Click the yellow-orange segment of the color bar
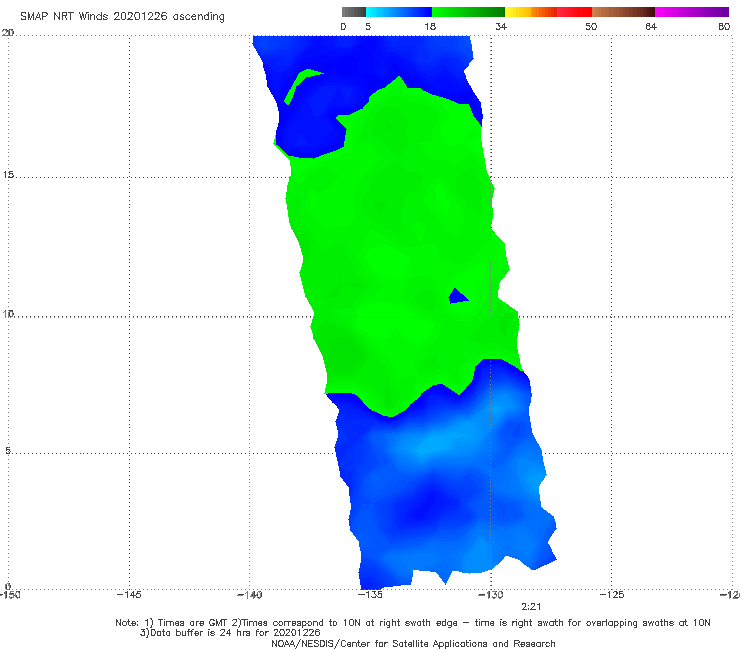The width and height of the screenshot is (740, 650). click(x=531, y=12)
